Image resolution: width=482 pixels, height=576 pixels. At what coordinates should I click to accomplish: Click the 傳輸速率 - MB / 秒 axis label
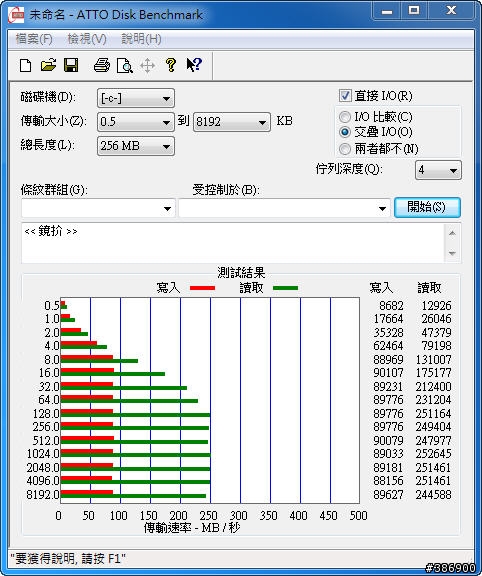click(192, 528)
